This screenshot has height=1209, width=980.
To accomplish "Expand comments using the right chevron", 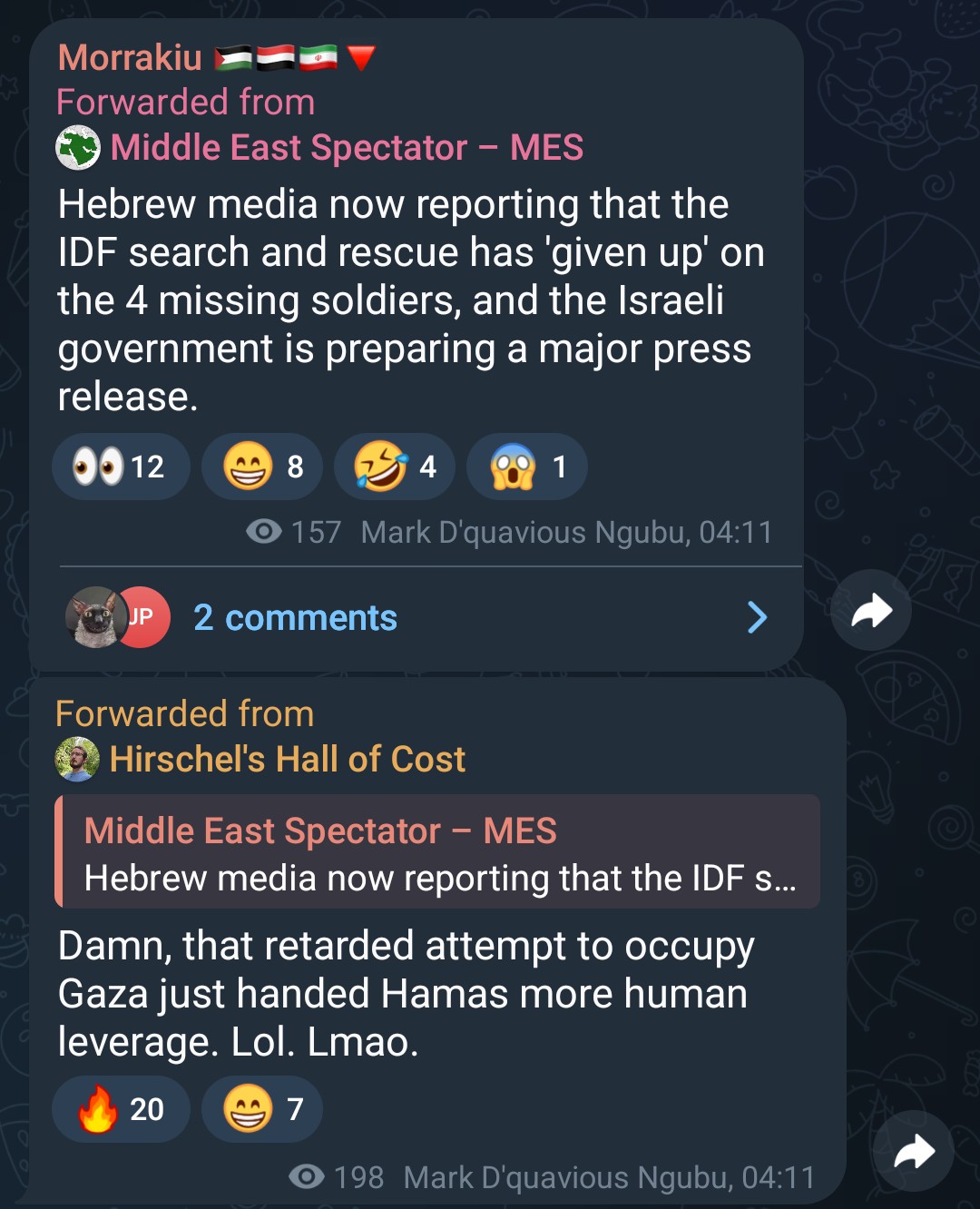I will 757,617.
